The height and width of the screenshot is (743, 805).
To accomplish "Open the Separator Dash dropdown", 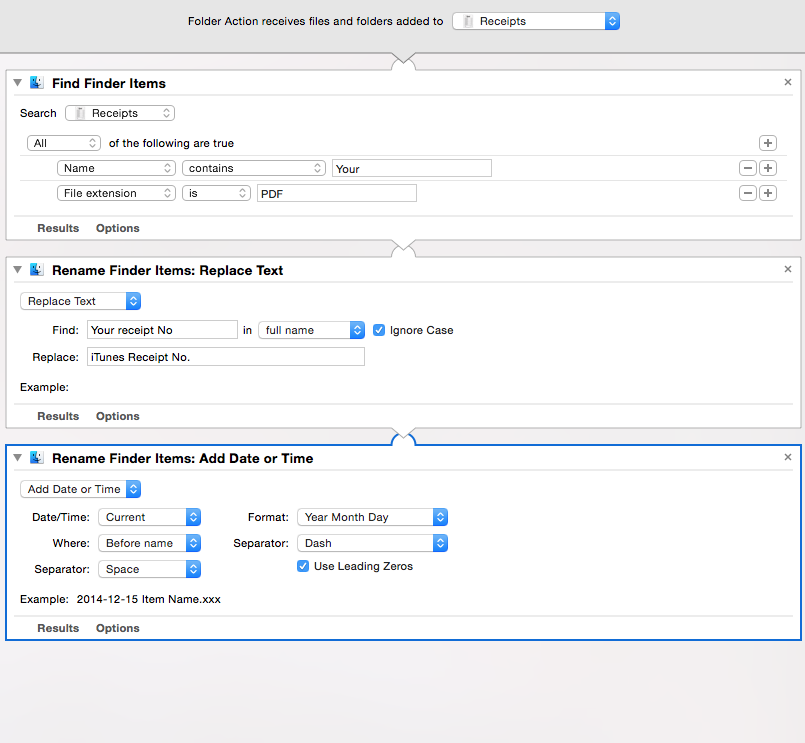I will pos(372,543).
